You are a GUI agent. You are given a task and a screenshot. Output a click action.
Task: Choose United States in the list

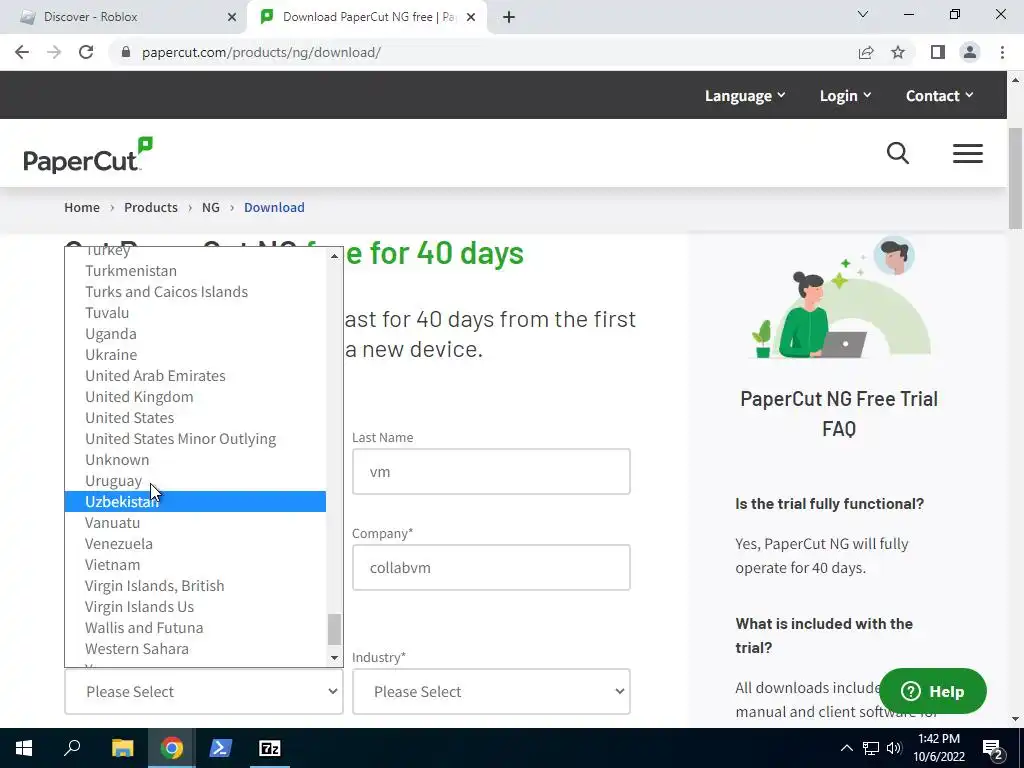click(x=195, y=417)
